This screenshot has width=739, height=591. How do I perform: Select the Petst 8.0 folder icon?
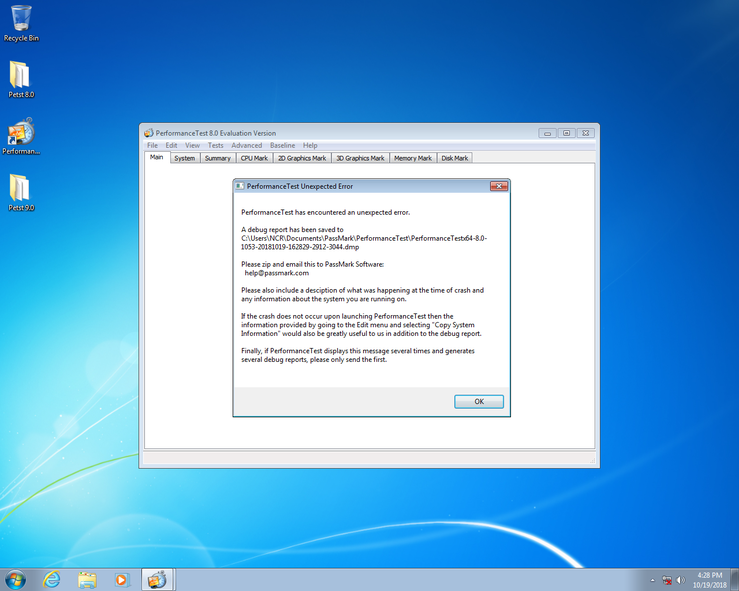[x=21, y=80]
